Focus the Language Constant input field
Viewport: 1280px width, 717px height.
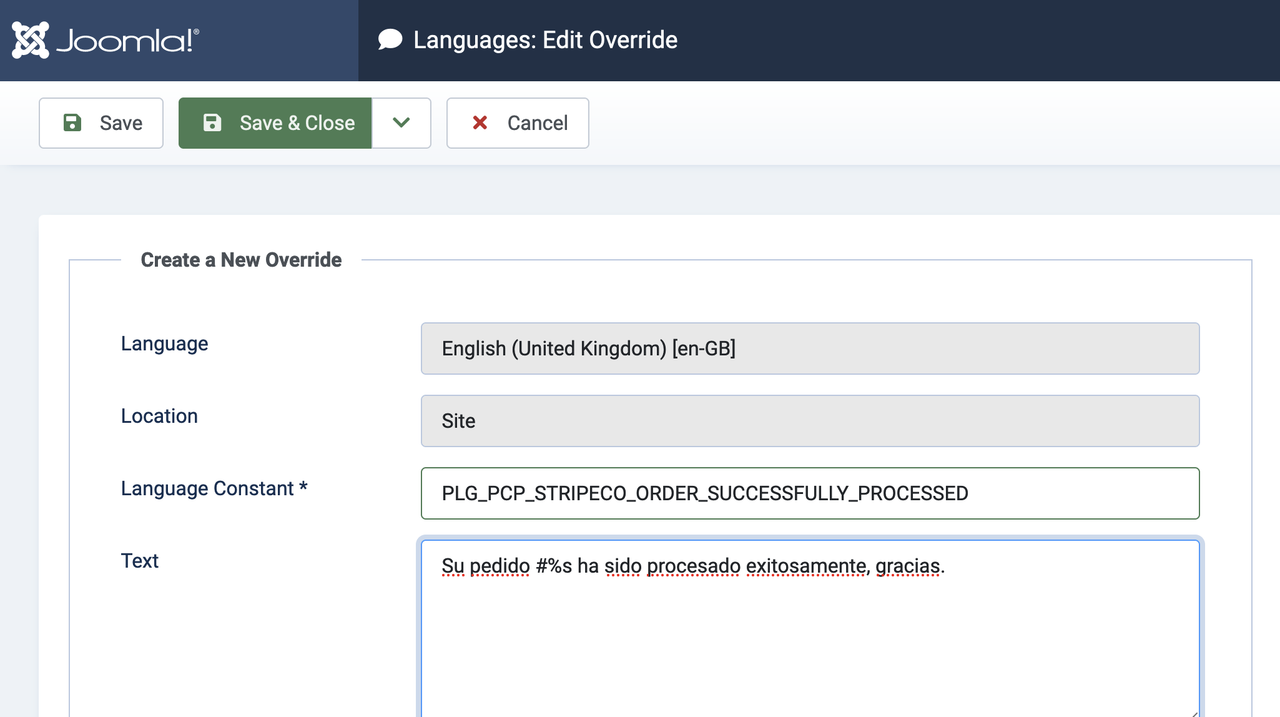coord(809,493)
